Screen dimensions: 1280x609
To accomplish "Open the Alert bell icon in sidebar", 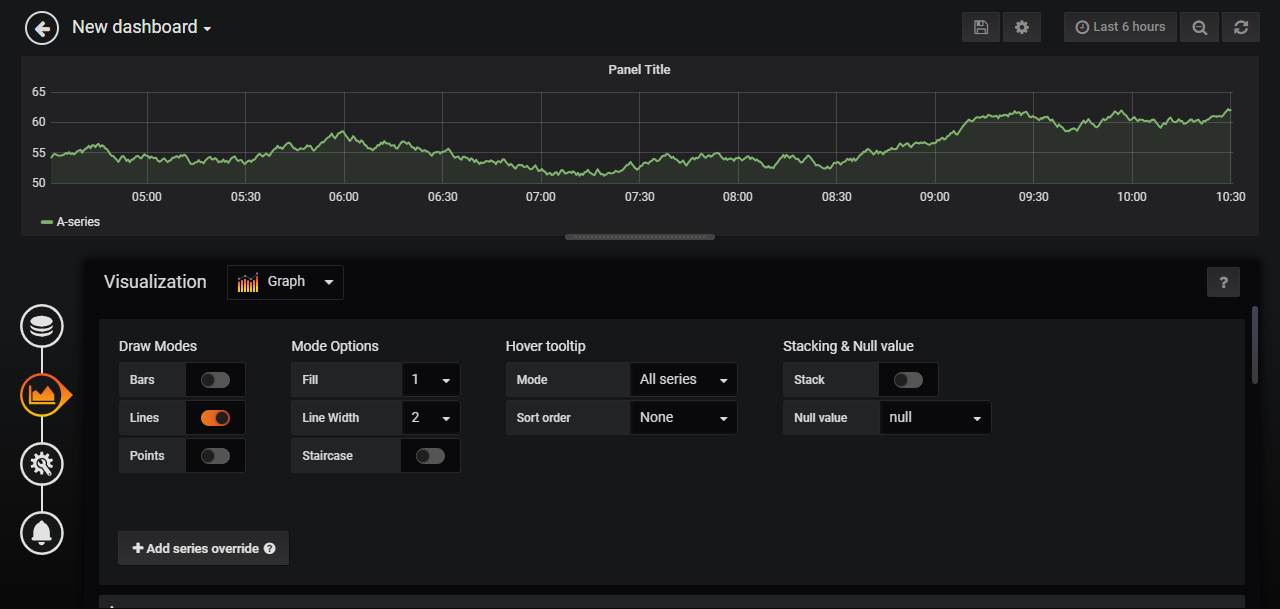I will 41,533.
